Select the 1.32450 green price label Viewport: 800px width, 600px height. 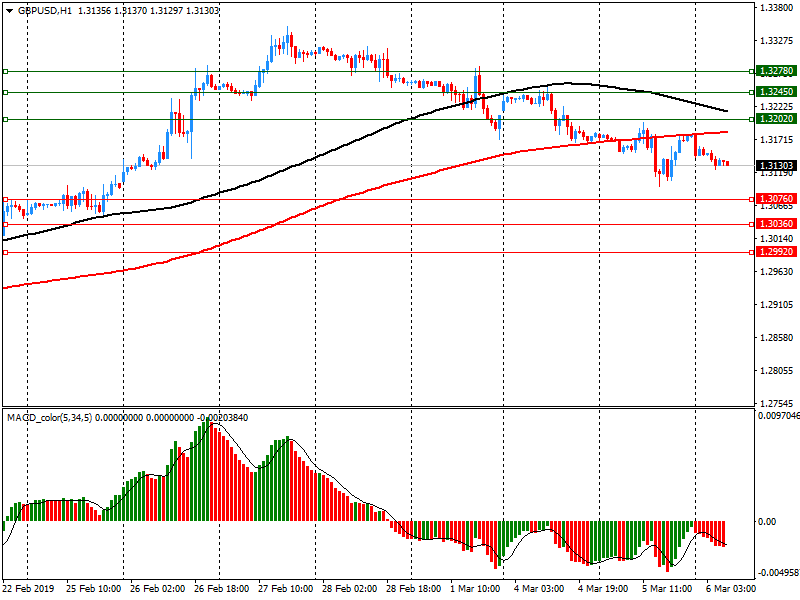776,92
